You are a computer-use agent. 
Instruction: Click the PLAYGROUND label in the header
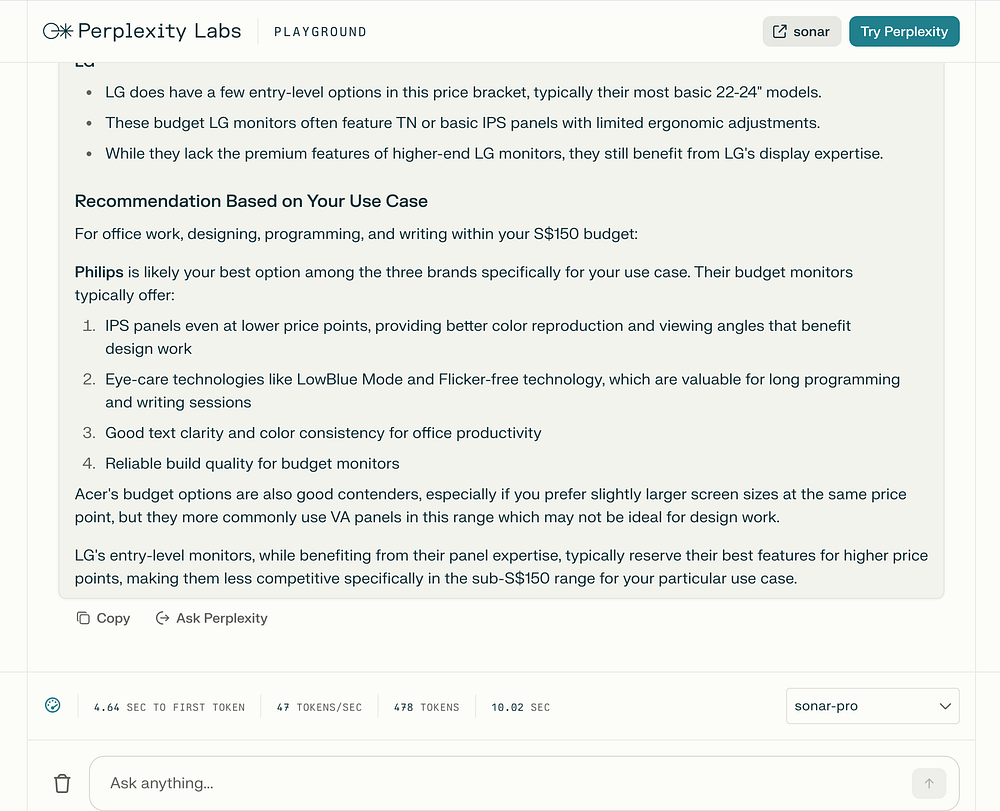pos(320,32)
